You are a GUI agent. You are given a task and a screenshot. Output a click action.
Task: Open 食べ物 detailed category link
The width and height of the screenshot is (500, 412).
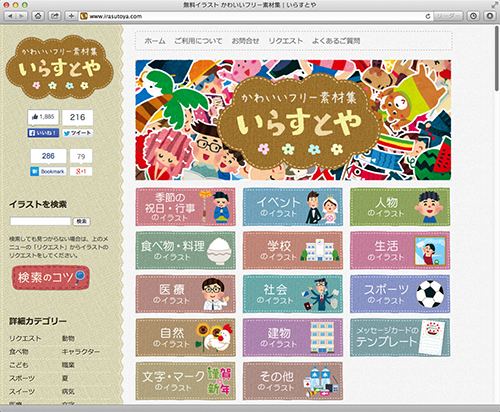[19, 352]
